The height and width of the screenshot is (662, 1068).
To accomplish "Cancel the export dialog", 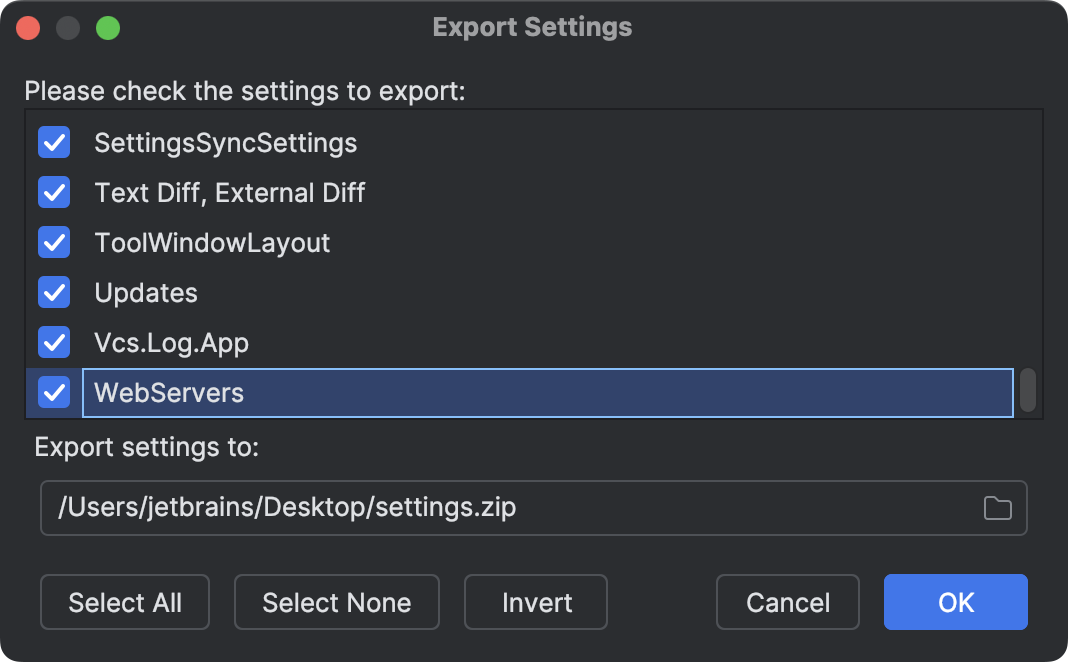I will point(787,602).
